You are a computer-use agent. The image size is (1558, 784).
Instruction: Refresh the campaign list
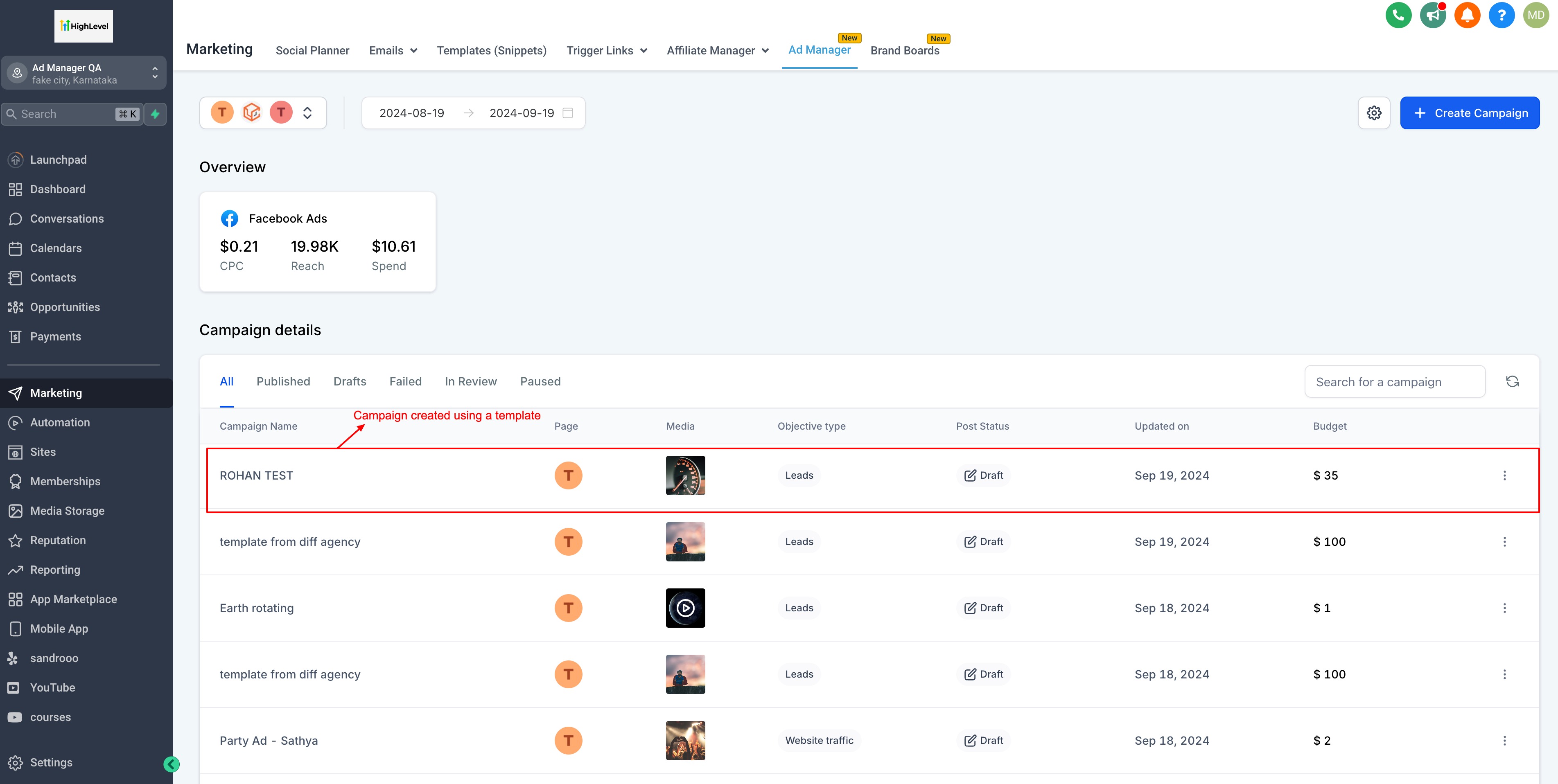1512,381
